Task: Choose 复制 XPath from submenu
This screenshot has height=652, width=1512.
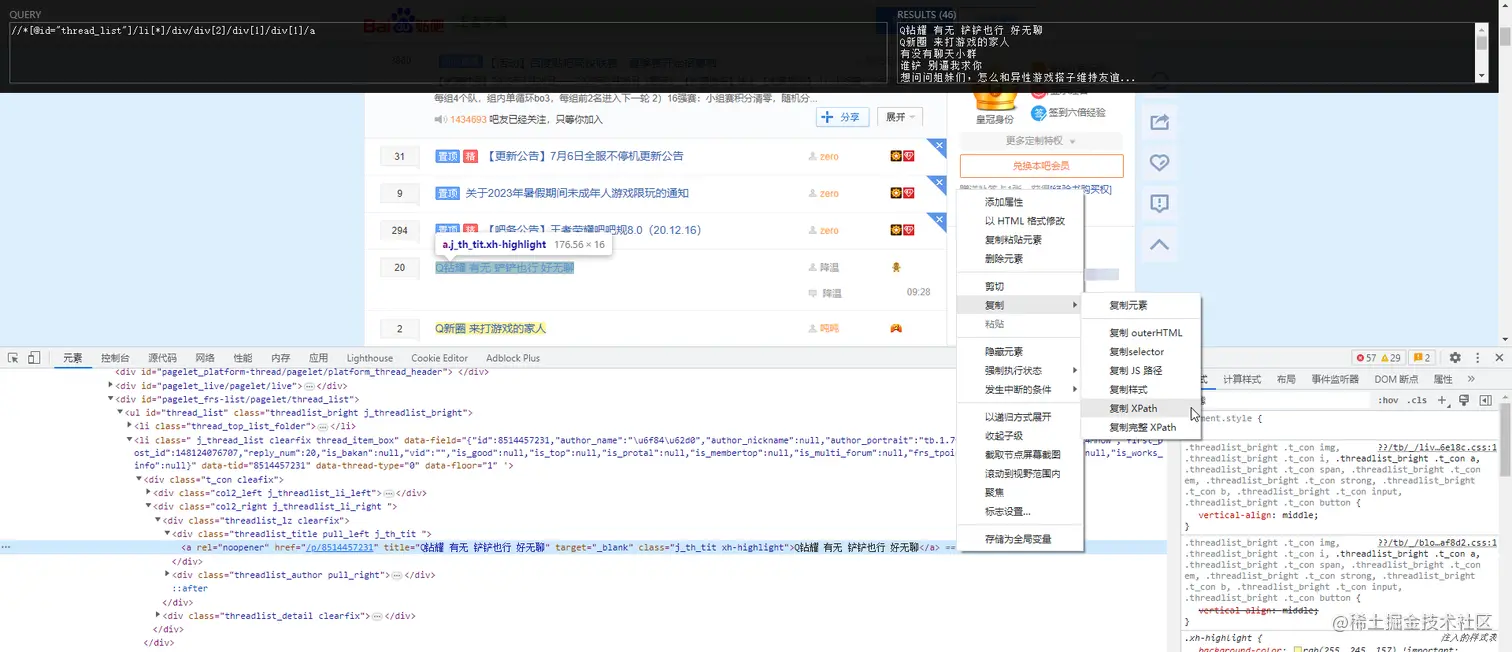Action: 1140,408
